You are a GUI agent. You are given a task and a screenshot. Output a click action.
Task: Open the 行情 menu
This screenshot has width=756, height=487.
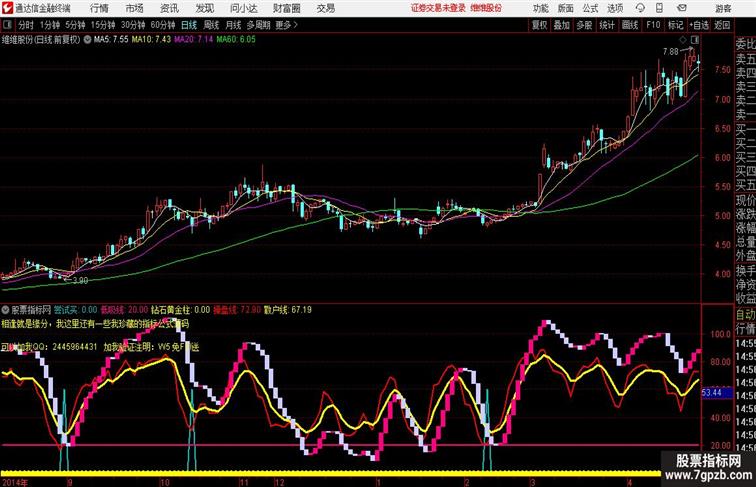pyautogui.click(x=99, y=8)
